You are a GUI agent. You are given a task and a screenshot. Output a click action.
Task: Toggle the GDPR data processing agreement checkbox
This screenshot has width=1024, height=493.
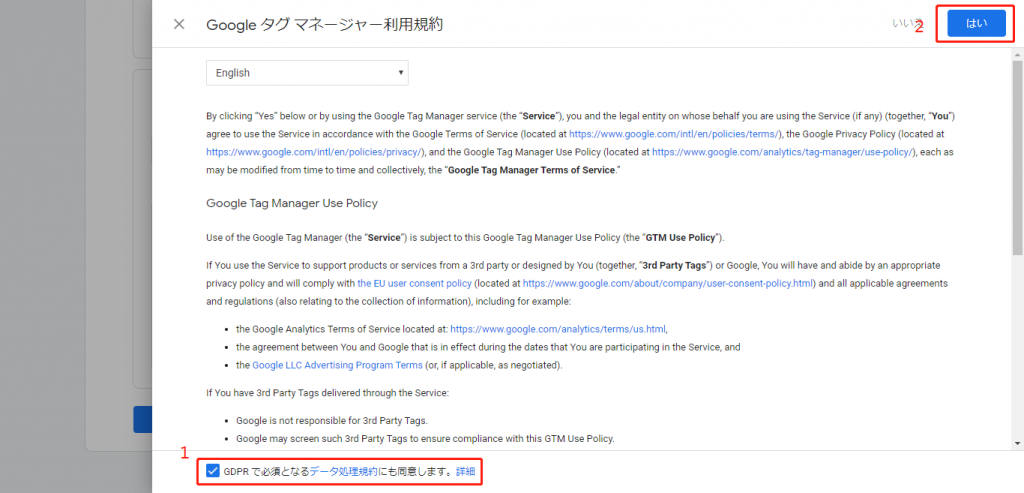pos(212,471)
